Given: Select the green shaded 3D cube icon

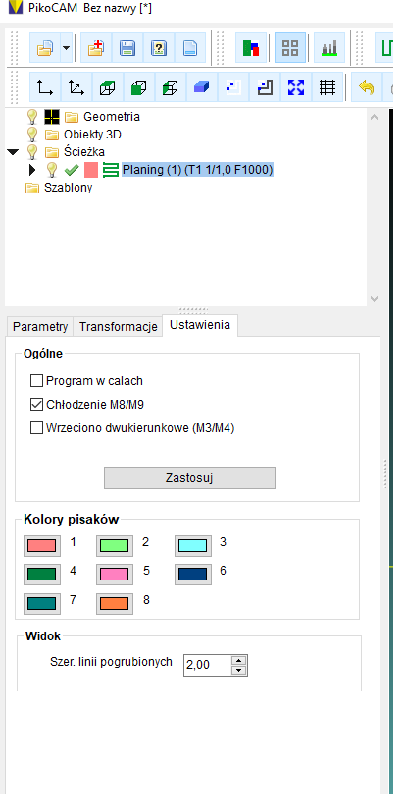Looking at the screenshot, I should [138, 88].
